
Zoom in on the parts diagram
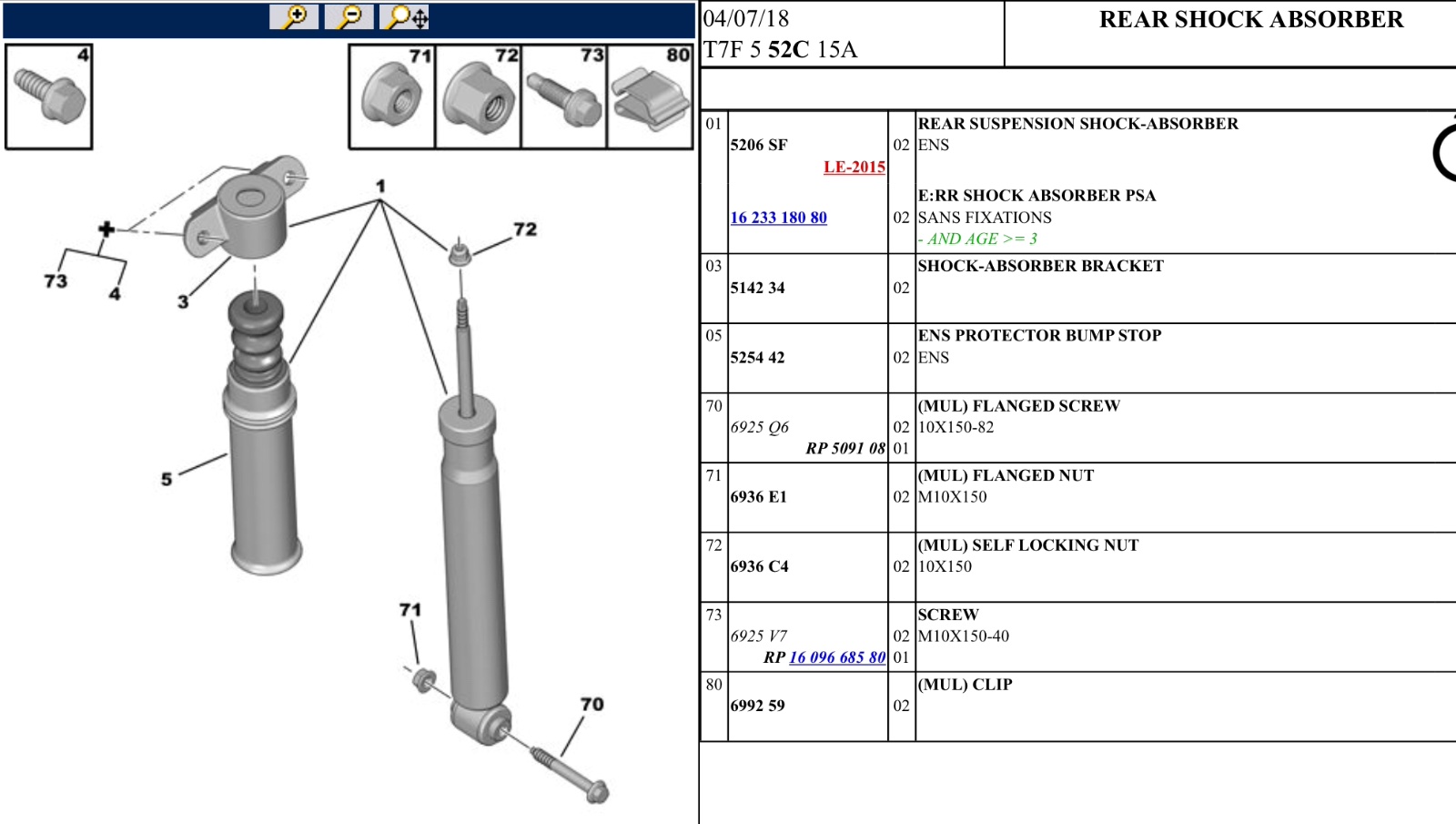(294, 16)
